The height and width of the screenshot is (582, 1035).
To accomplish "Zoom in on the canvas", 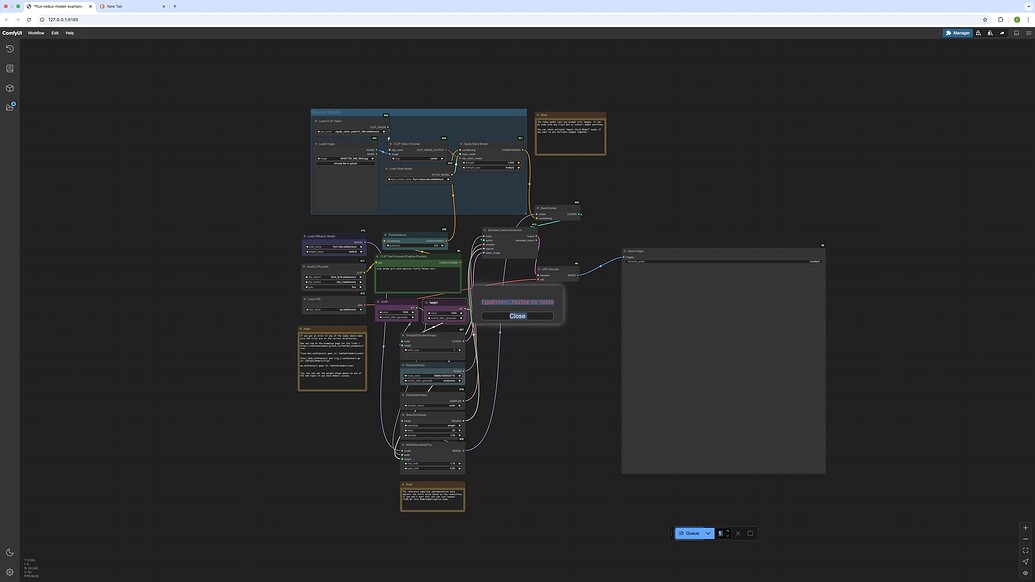I will pyautogui.click(x=1025, y=528).
